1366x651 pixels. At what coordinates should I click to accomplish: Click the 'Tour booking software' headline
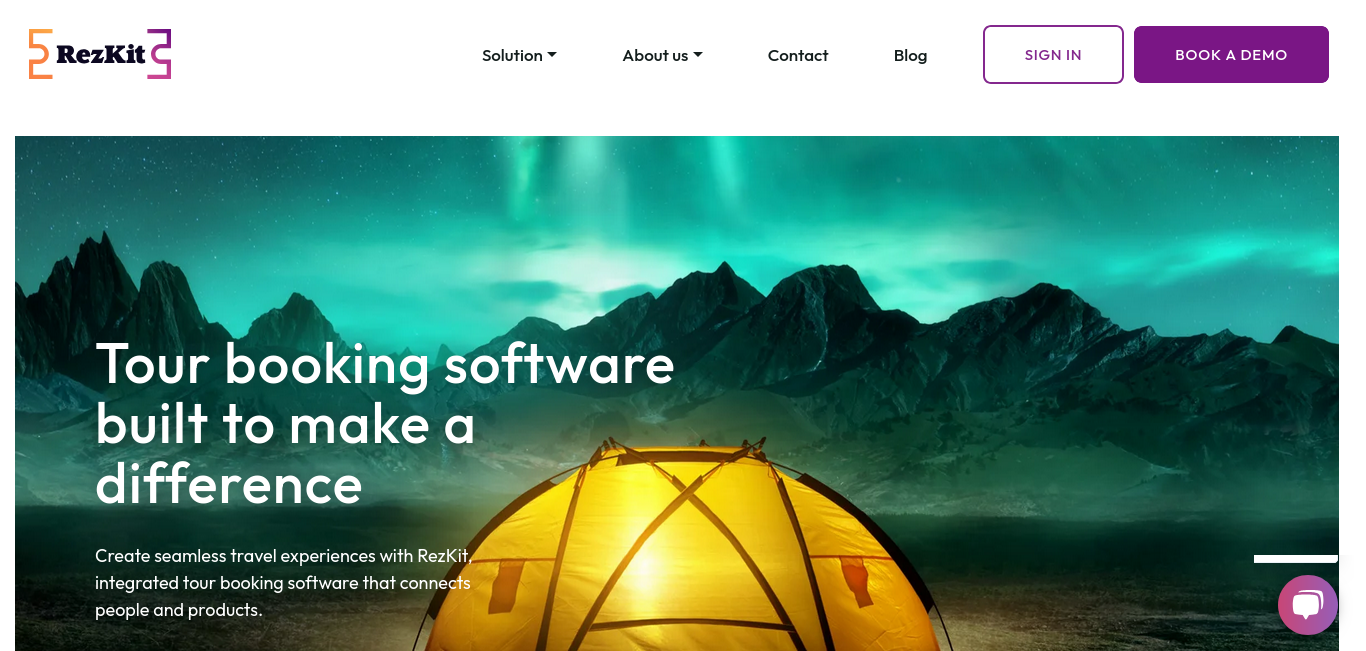click(385, 363)
